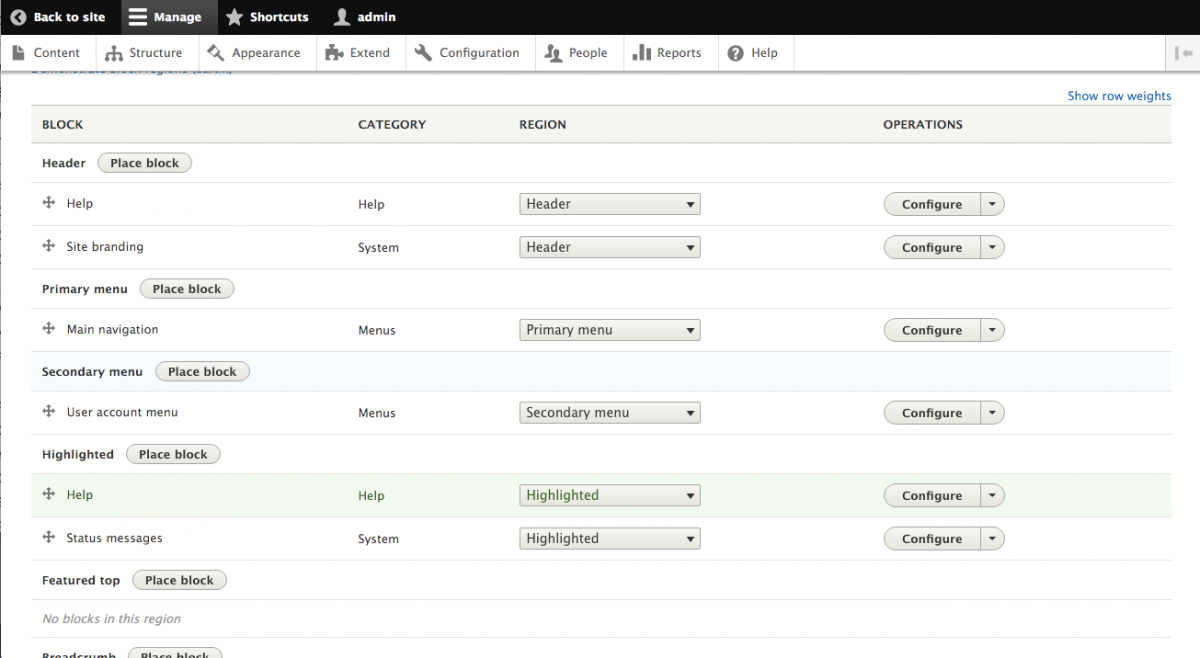Screen dimensions: 1200x658
Task: Open the Secondary menu region dropdown
Action: tap(609, 413)
